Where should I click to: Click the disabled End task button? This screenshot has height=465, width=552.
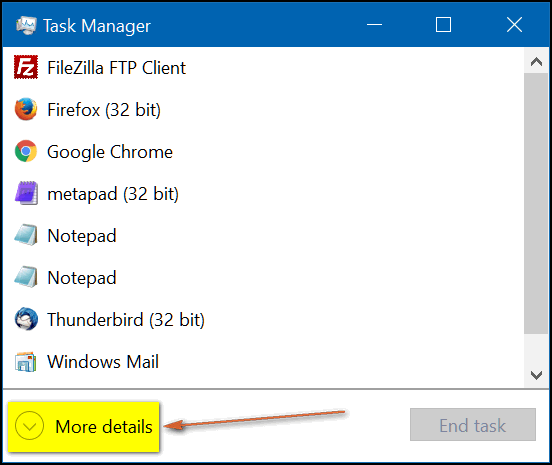click(473, 425)
